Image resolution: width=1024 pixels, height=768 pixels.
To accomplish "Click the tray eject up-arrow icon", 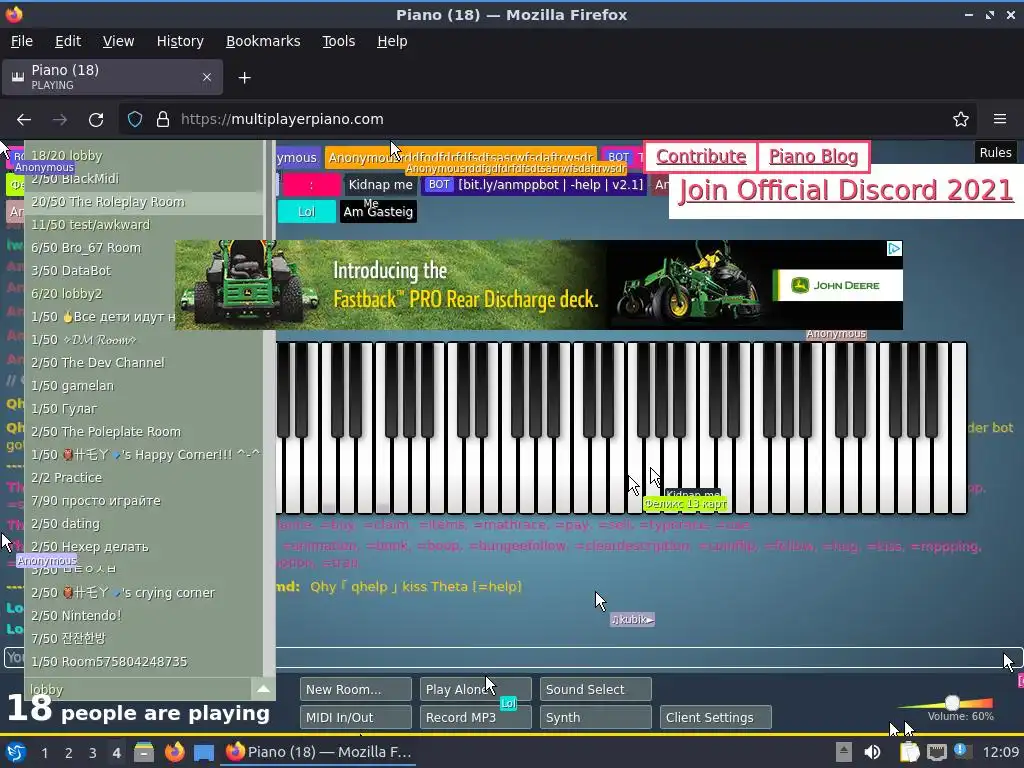I will coord(844,752).
